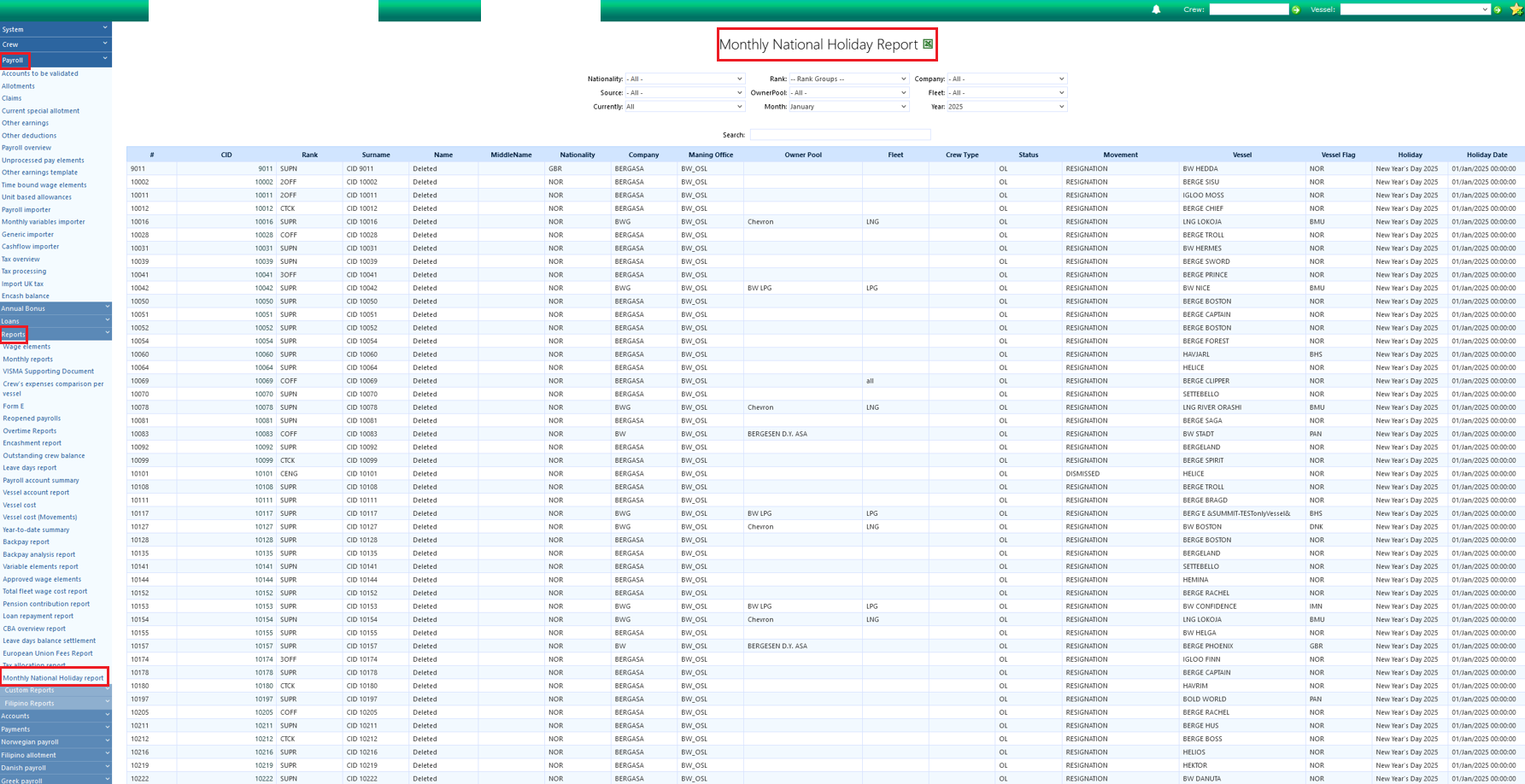
Task: Expand the Annual Bonus section
Action: pyautogui.click(x=55, y=308)
